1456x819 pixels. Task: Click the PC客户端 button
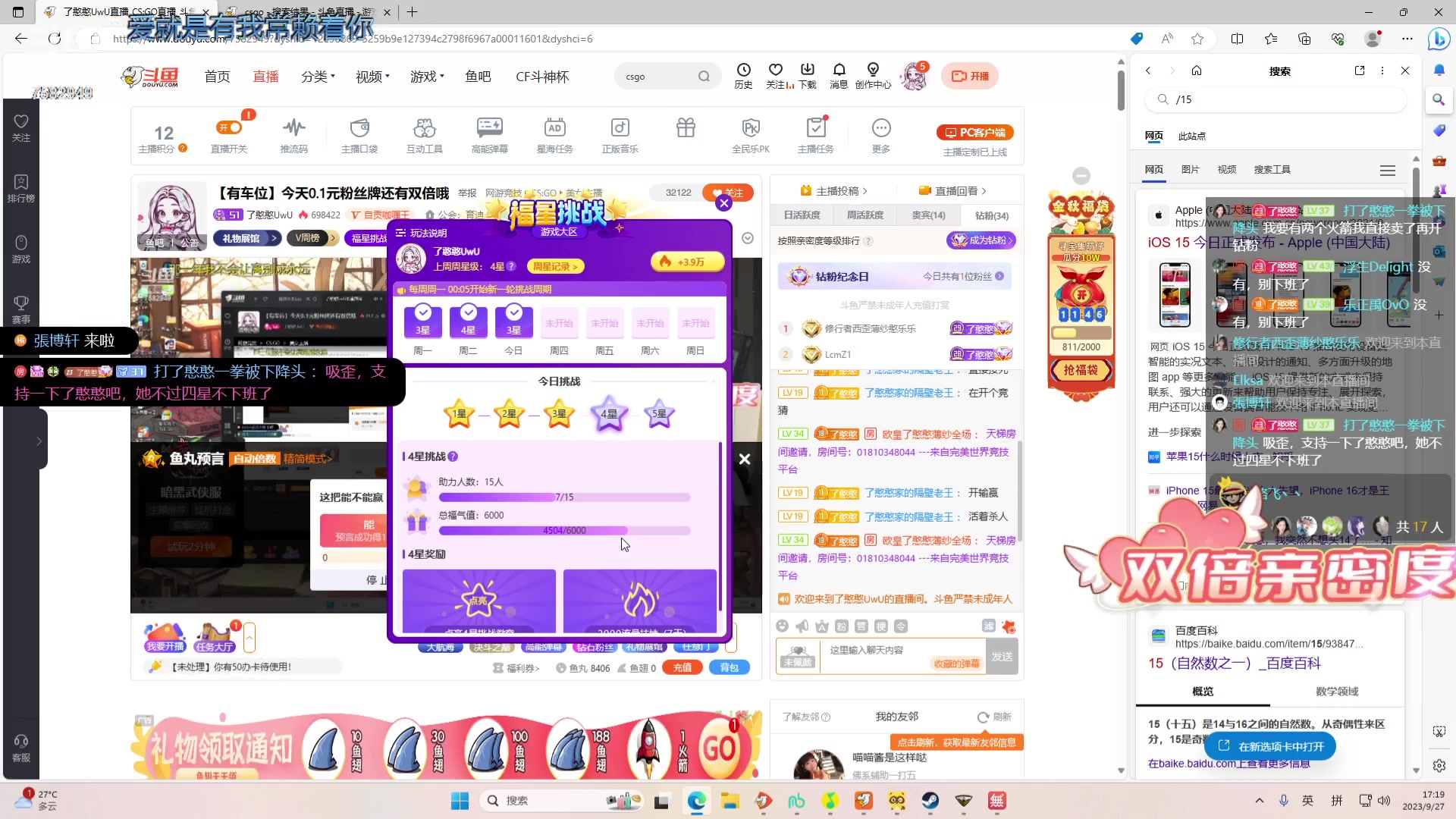click(x=975, y=133)
